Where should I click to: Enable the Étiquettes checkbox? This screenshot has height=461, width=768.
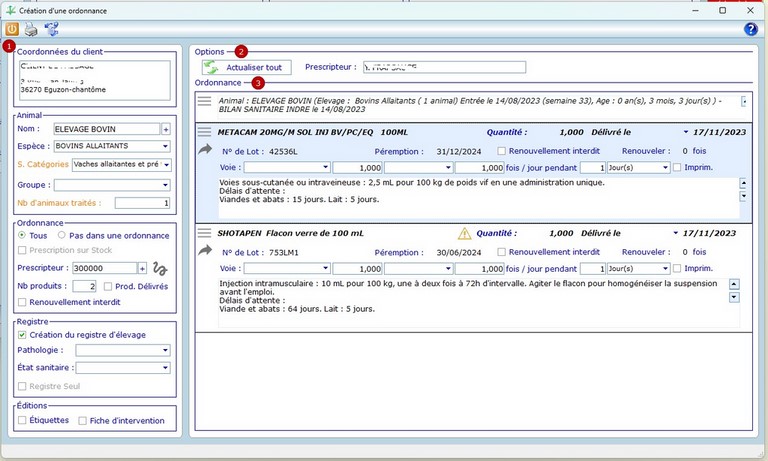[22, 421]
